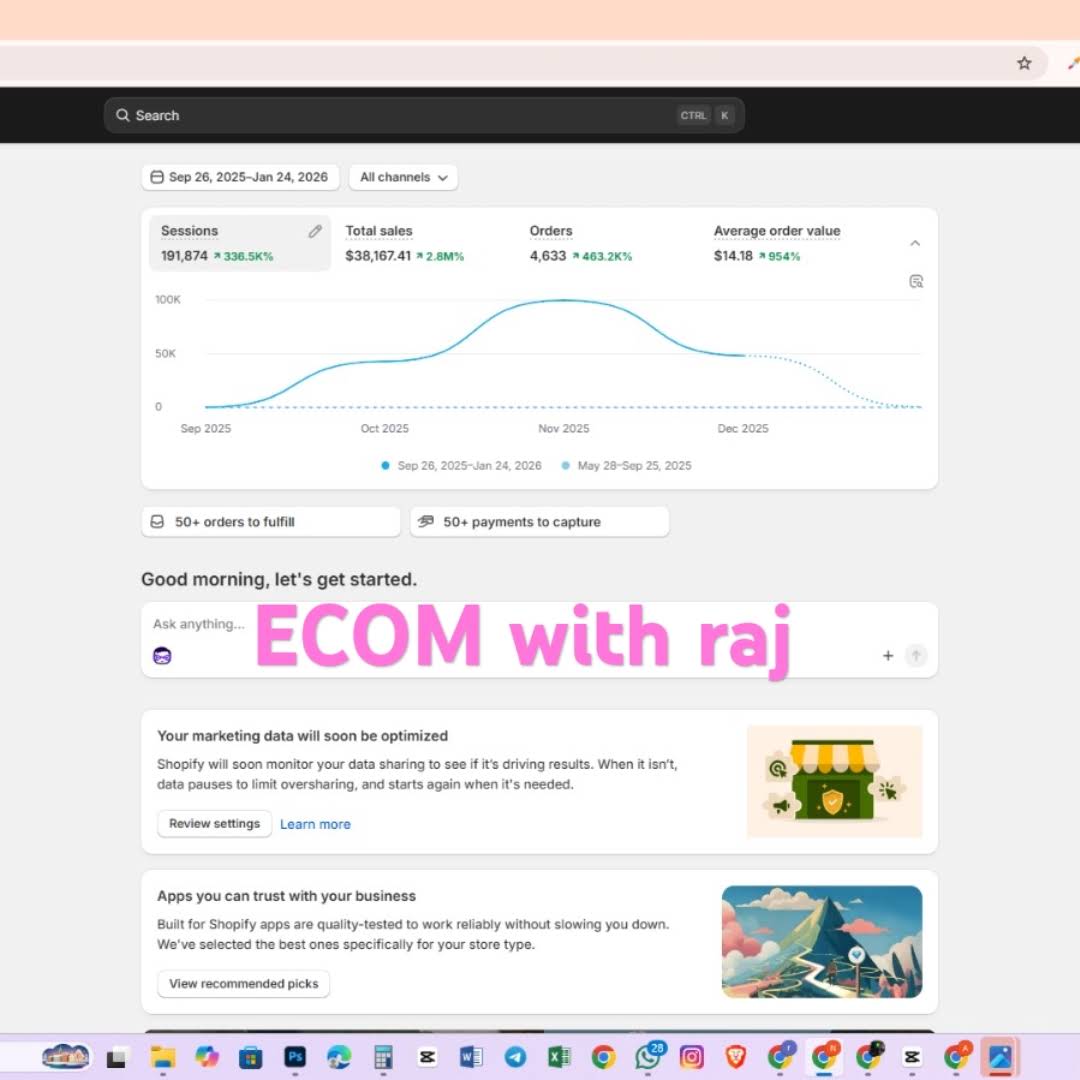Click the Oct 2025 chart axis label
Screen dimensions: 1080x1080
(x=384, y=428)
